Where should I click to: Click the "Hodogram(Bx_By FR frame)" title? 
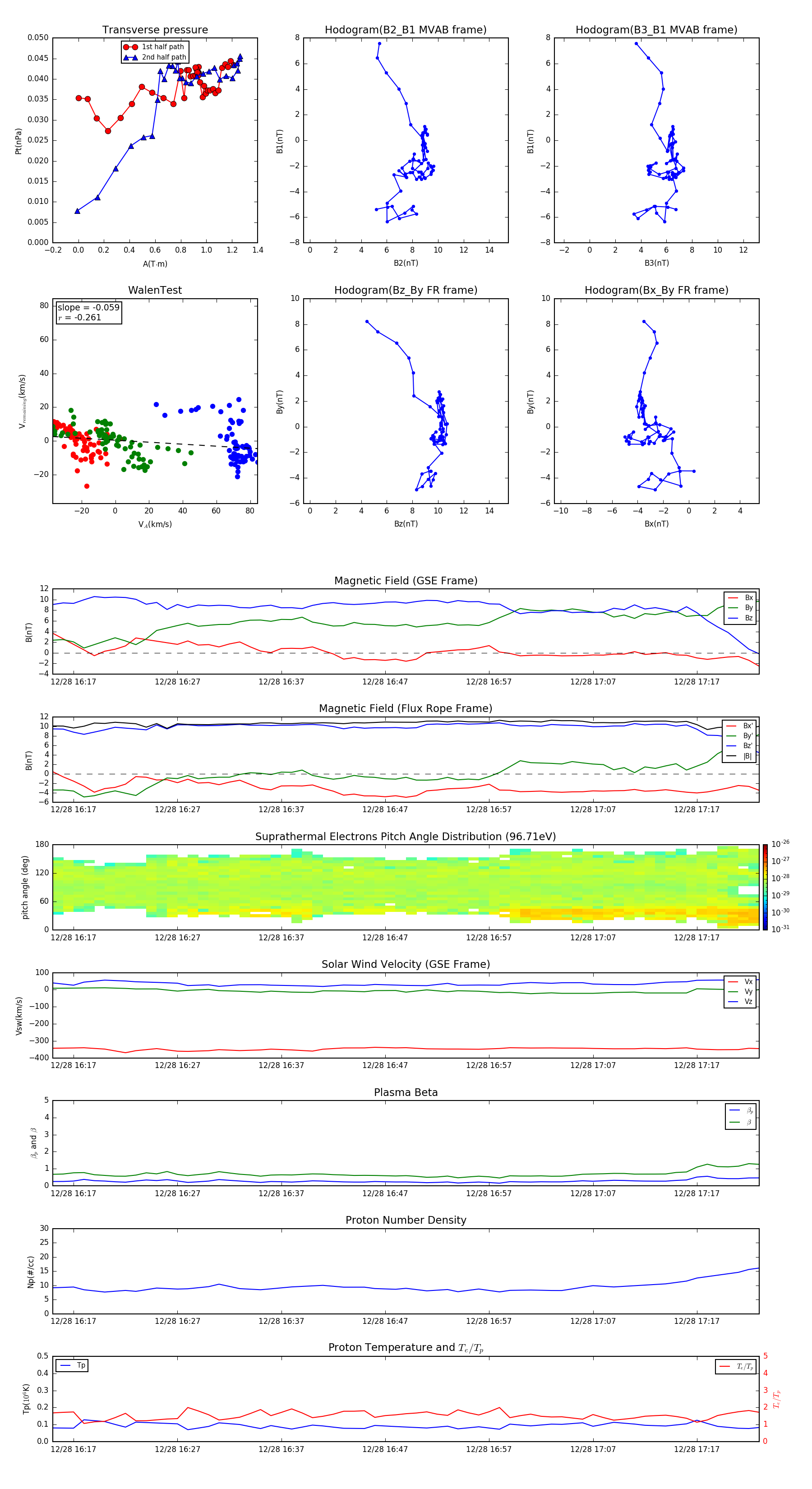click(656, 290)
